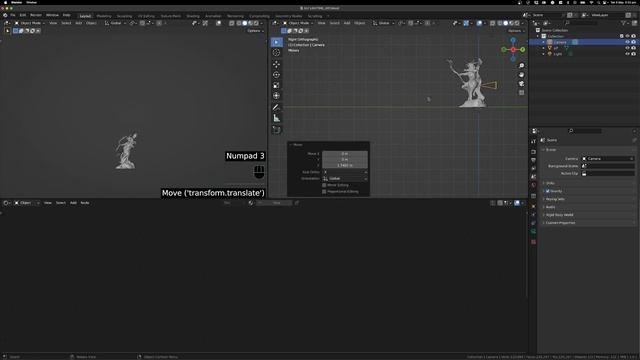
Task: Select the Rotate tool in right viewport
Action: pyautogui.click(x=276, y=75)
